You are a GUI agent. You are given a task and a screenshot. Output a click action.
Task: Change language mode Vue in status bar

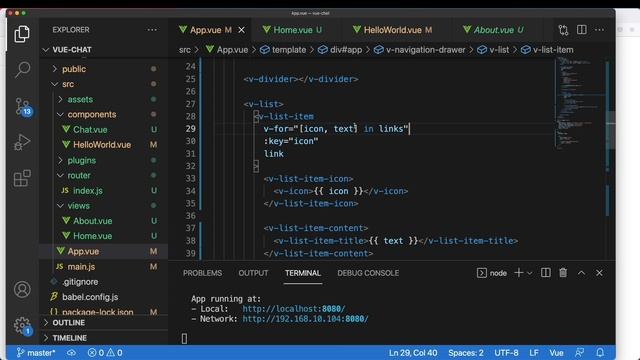point(556,353)
